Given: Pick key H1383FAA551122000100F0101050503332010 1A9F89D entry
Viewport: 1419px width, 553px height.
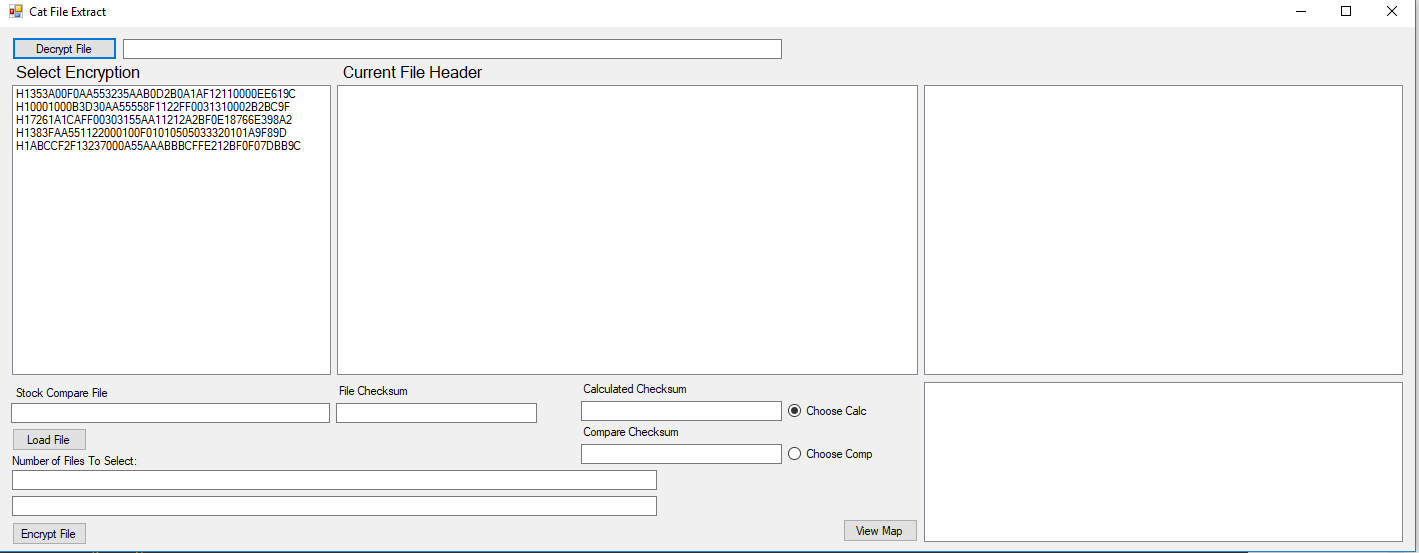Looking at the screenshot, I should pos(152,133).
